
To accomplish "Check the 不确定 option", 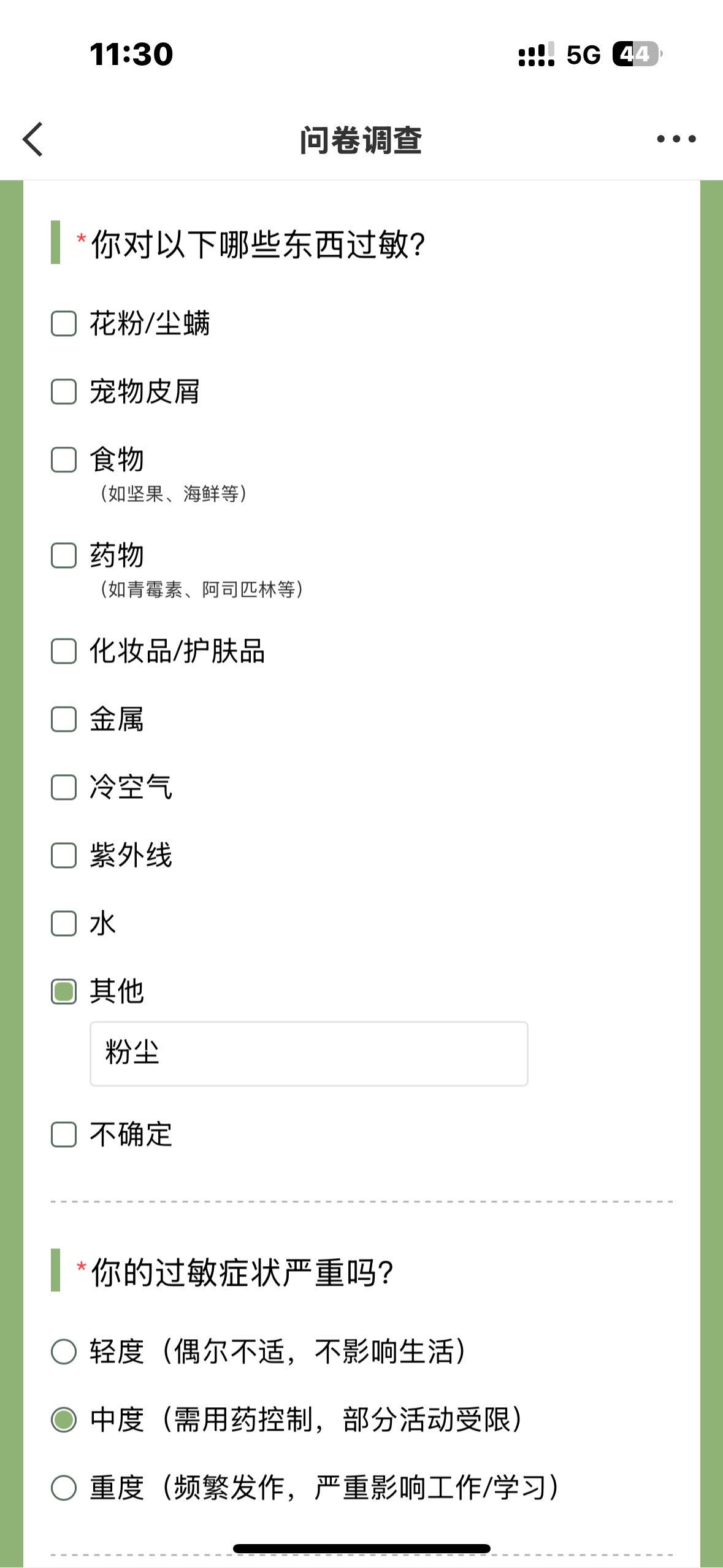I will tap(64, 1134).
